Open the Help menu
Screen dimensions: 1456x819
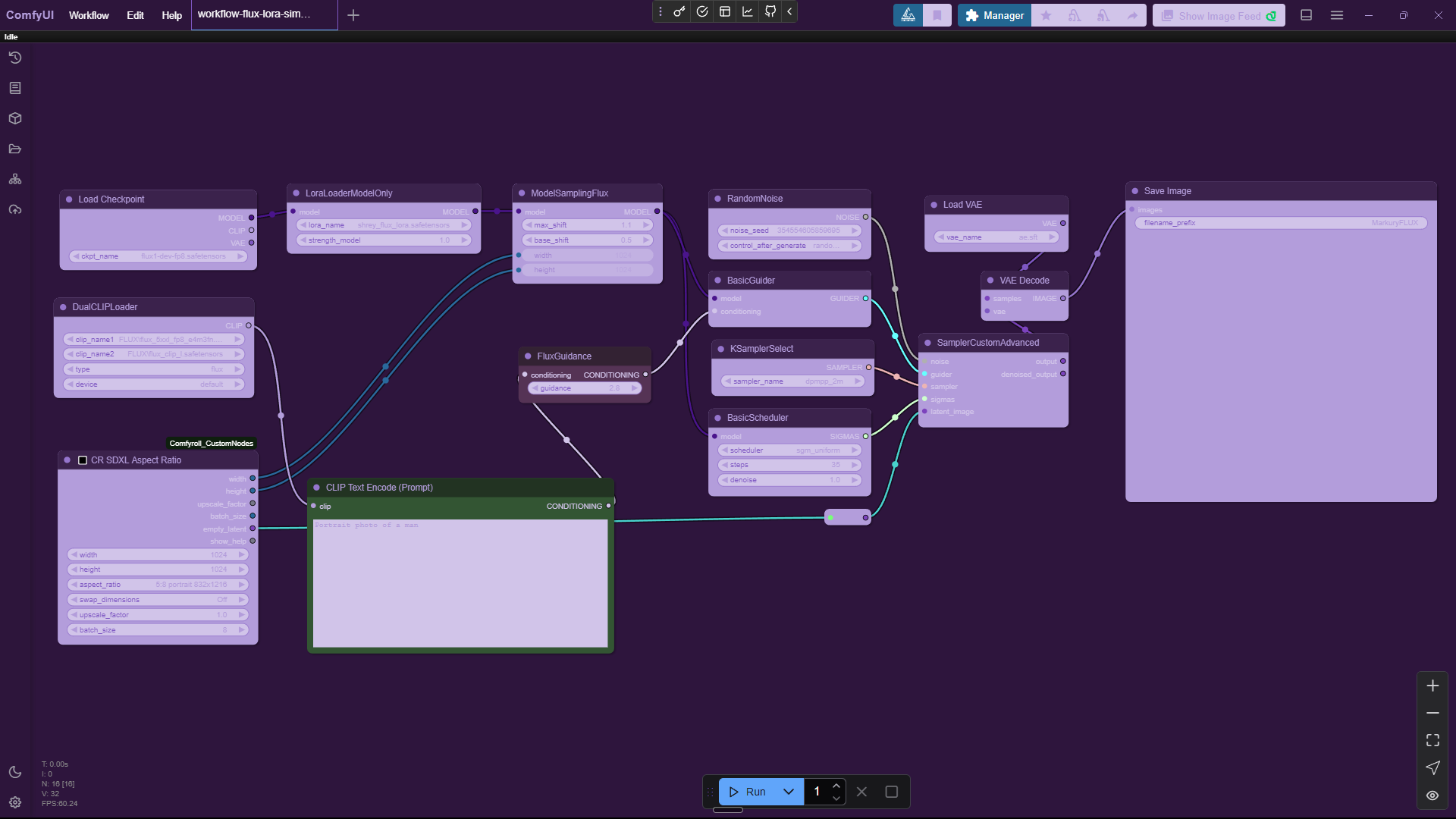(x=171, y=15)
